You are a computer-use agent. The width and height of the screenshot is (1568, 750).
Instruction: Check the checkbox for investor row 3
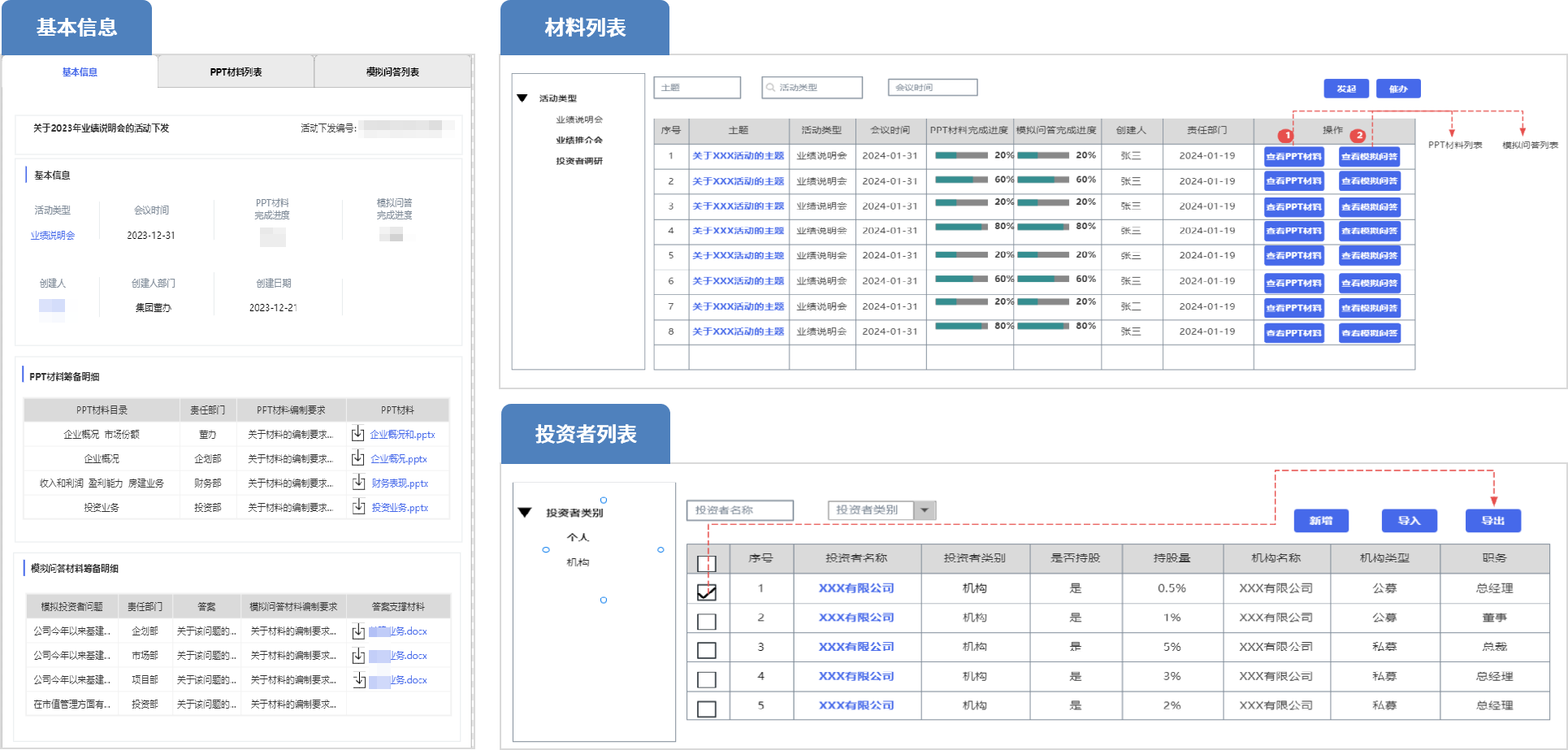point(707,651)
